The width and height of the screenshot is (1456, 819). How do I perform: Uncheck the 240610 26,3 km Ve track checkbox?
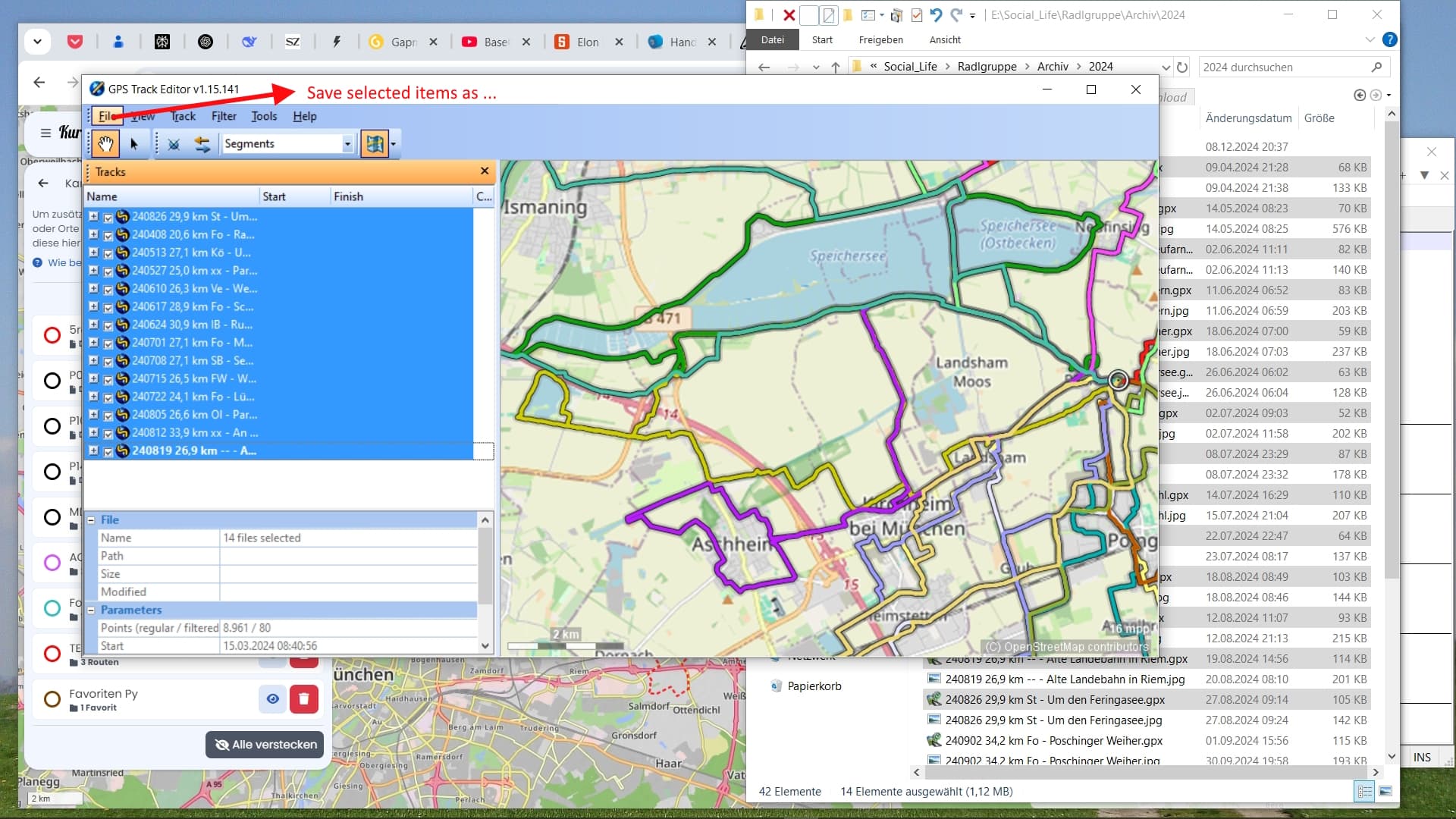(x=108, y=289)
